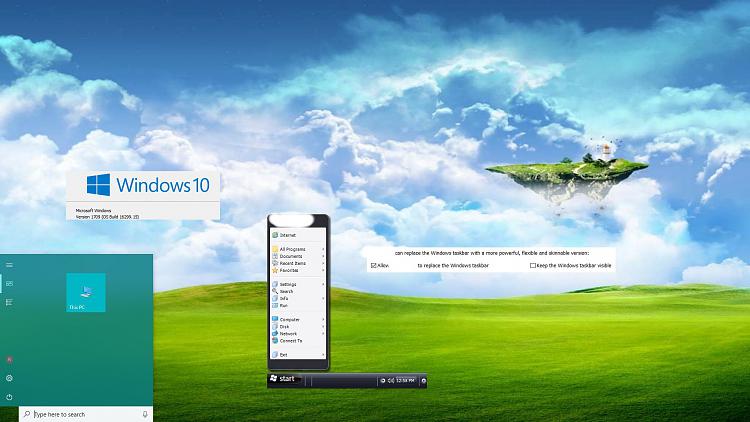Click the microphone icon in search box

point(145,414)
